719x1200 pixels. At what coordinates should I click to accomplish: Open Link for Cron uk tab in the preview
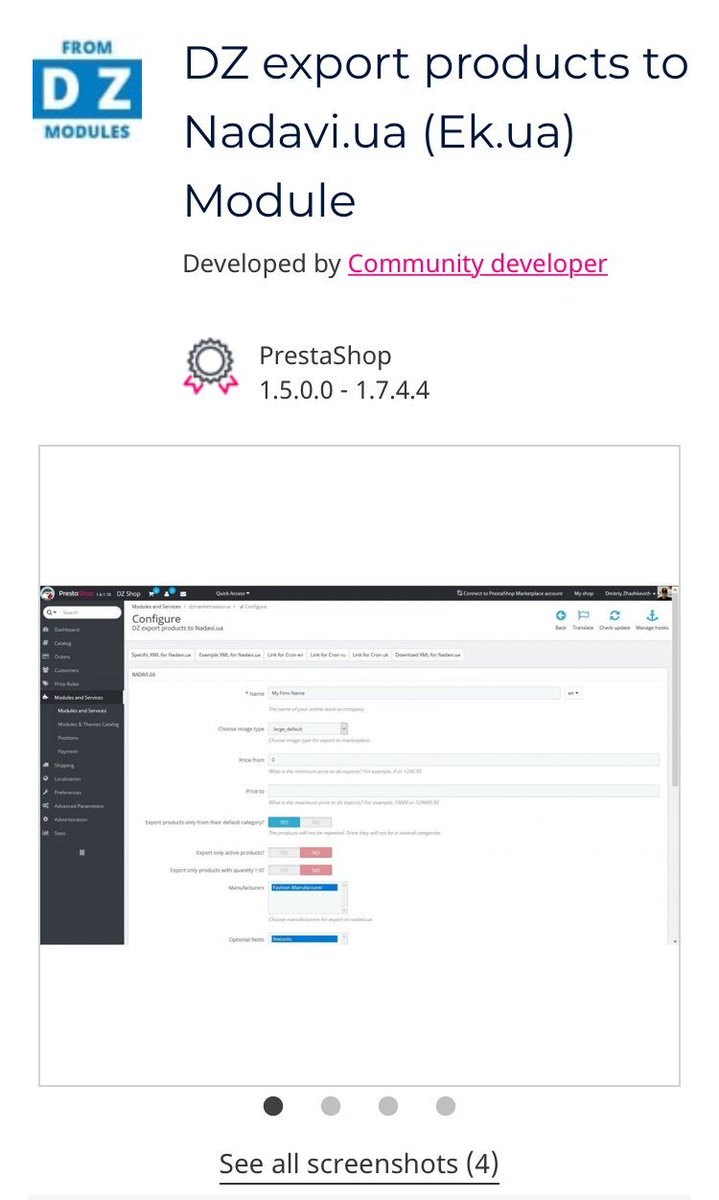tap(370, 654)
